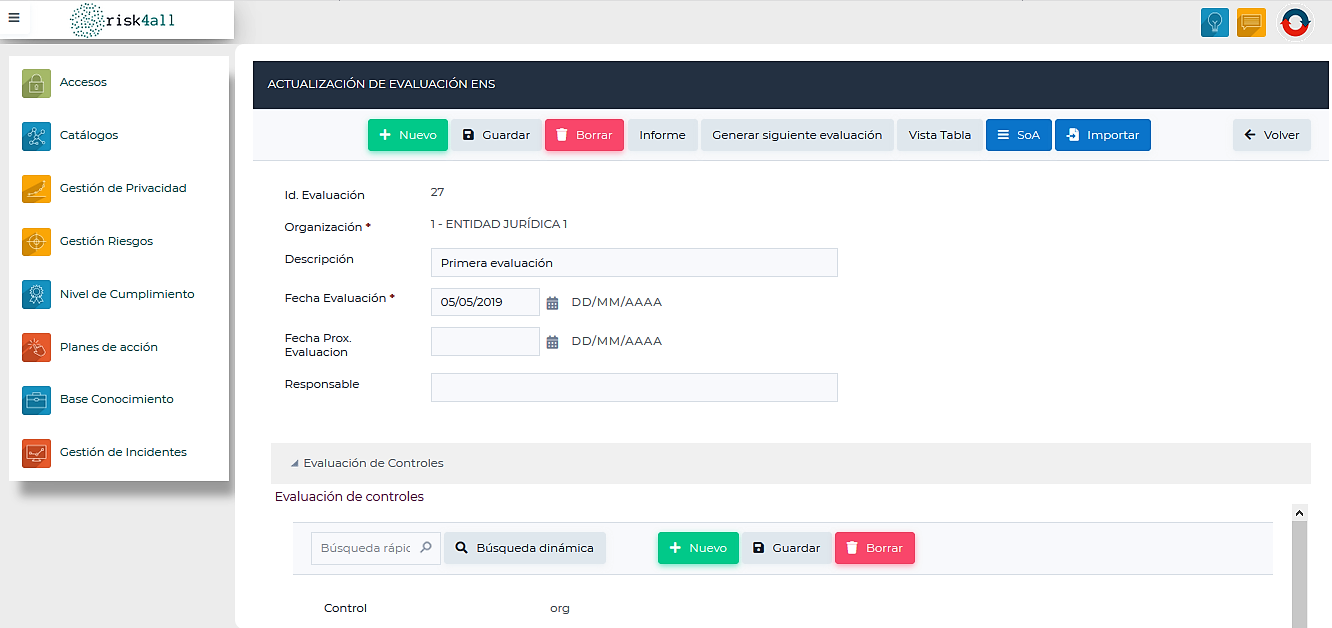Click the Gestión de Privacidad icon
Image resolution: width=1332 pixels, height=628 pixels.
pos(36,189)
